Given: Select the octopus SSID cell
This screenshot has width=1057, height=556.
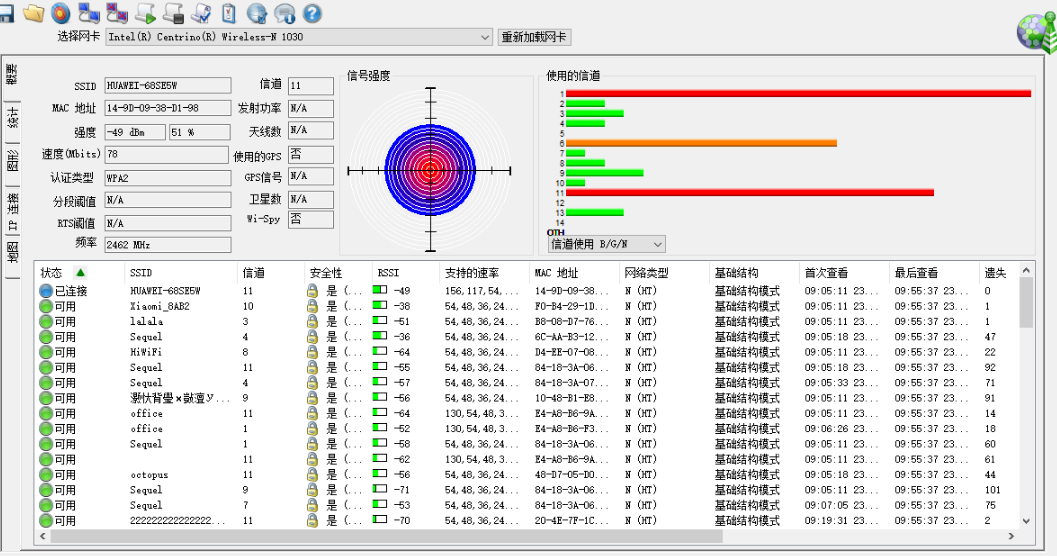Looking at the screenshot, I should (149, 475).
